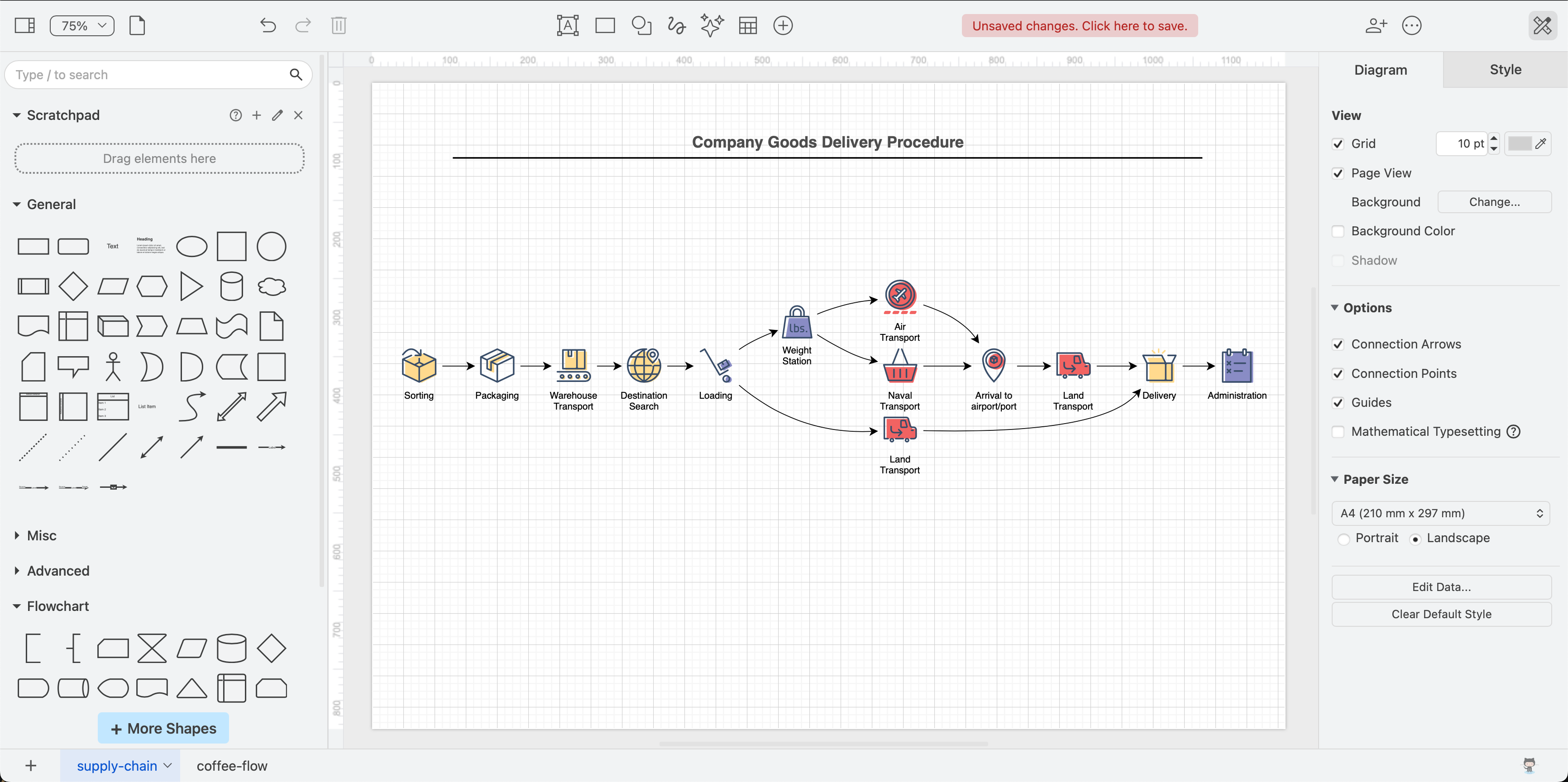1568x782 pixels.
Task: Uncheck the Page View checkbox
Action: (1338, 173)
